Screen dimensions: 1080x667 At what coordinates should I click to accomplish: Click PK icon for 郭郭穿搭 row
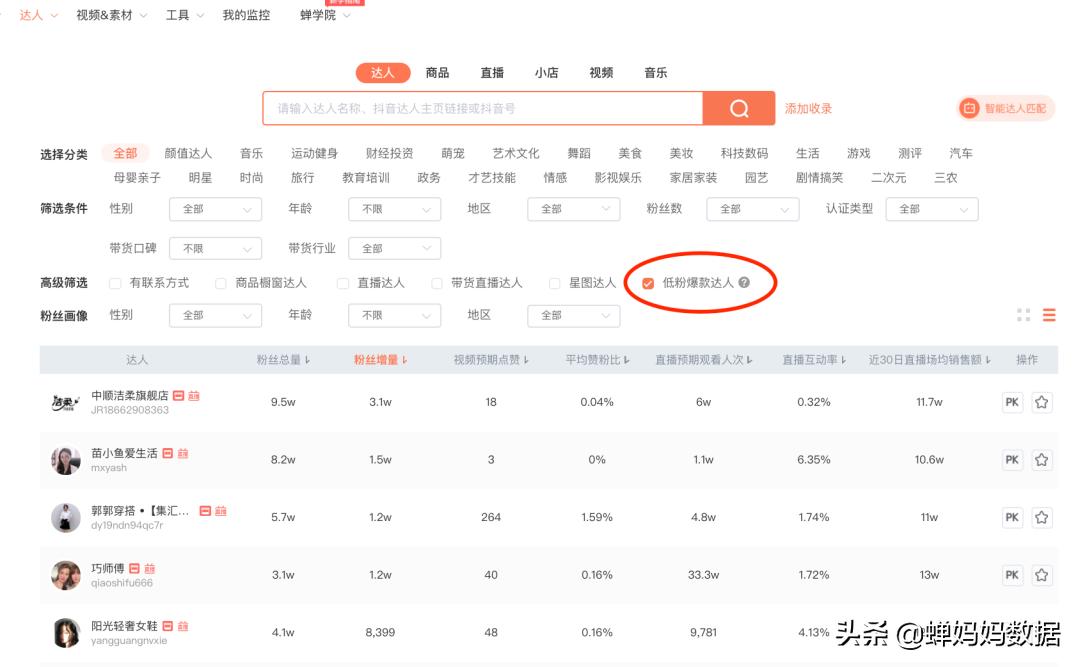(1012, 517)
